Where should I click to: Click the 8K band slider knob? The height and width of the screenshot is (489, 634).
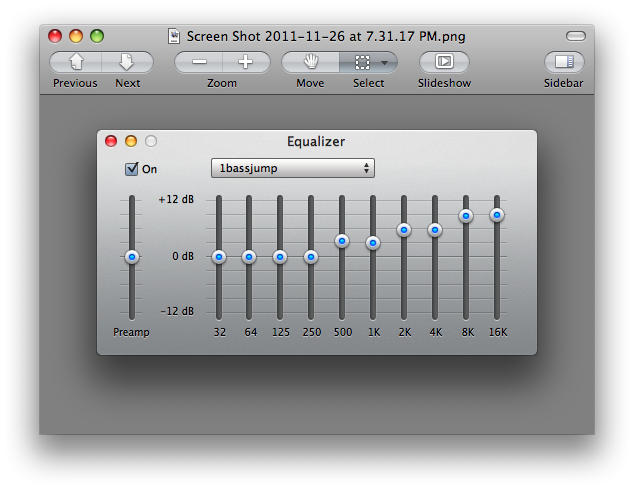tap(466, 216)
